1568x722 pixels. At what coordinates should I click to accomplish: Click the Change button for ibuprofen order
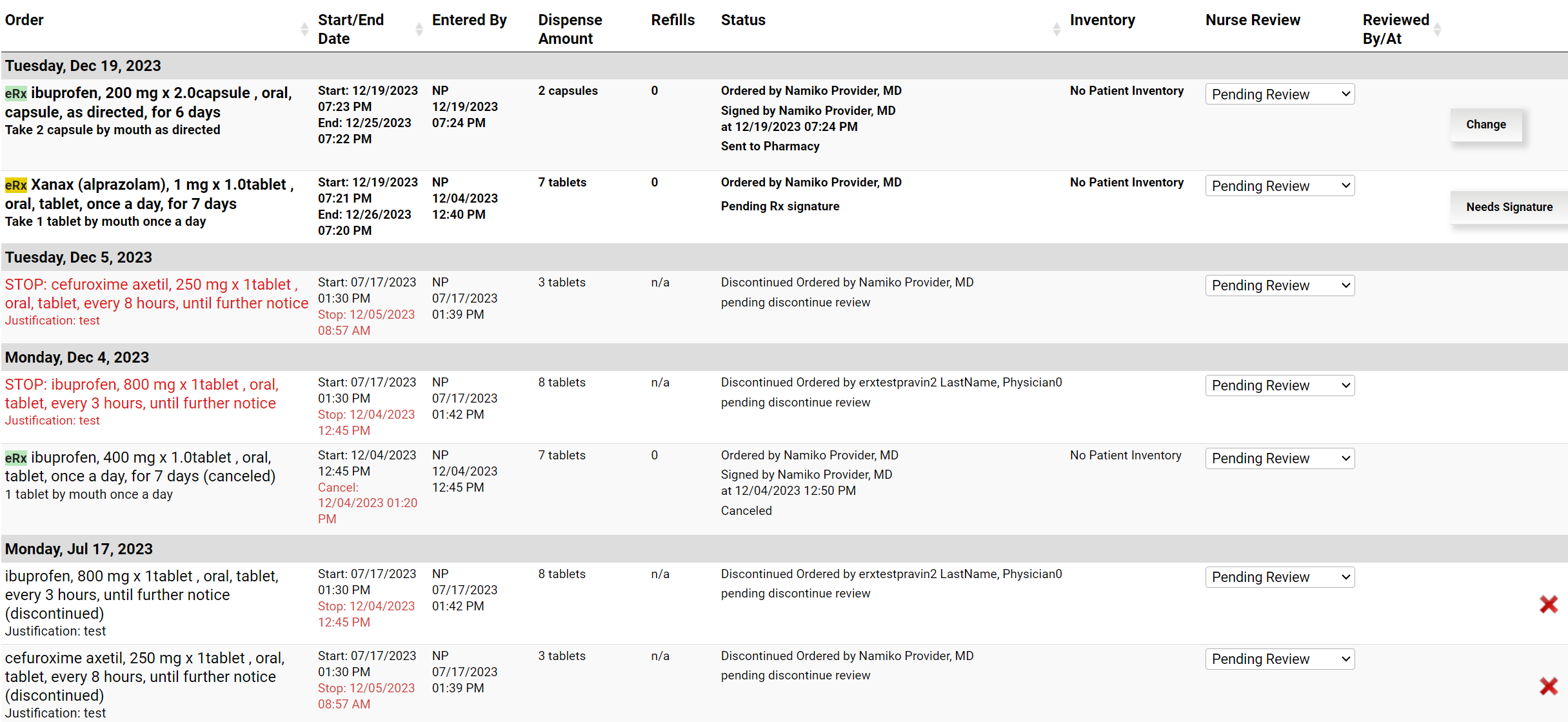(x=1486, y=125)
